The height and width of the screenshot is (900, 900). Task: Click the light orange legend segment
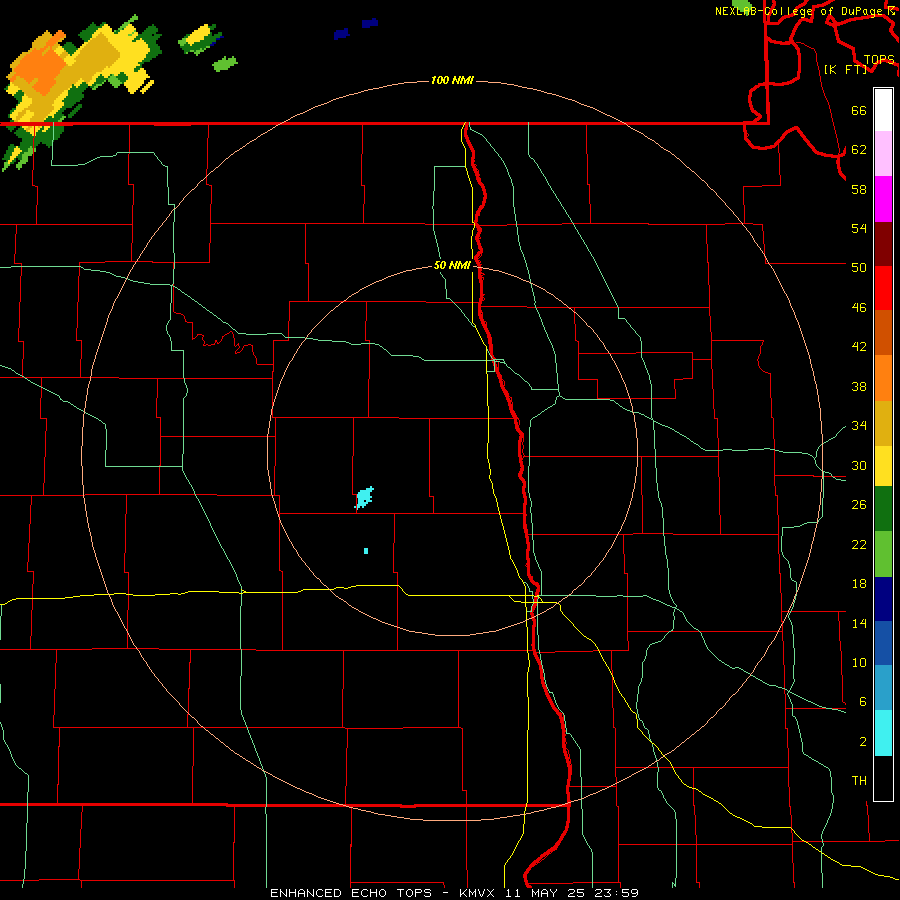pyautogui.click(x=883, y=378)
